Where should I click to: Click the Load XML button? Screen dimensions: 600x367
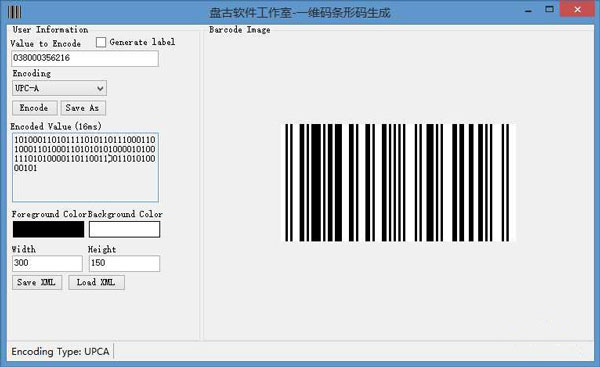[96, 282]
